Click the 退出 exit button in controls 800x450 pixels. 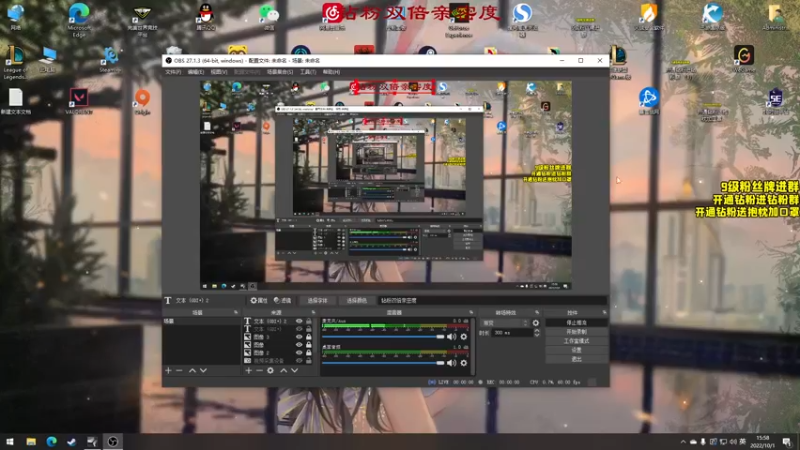pyautogui.click(x=577, y=359)
